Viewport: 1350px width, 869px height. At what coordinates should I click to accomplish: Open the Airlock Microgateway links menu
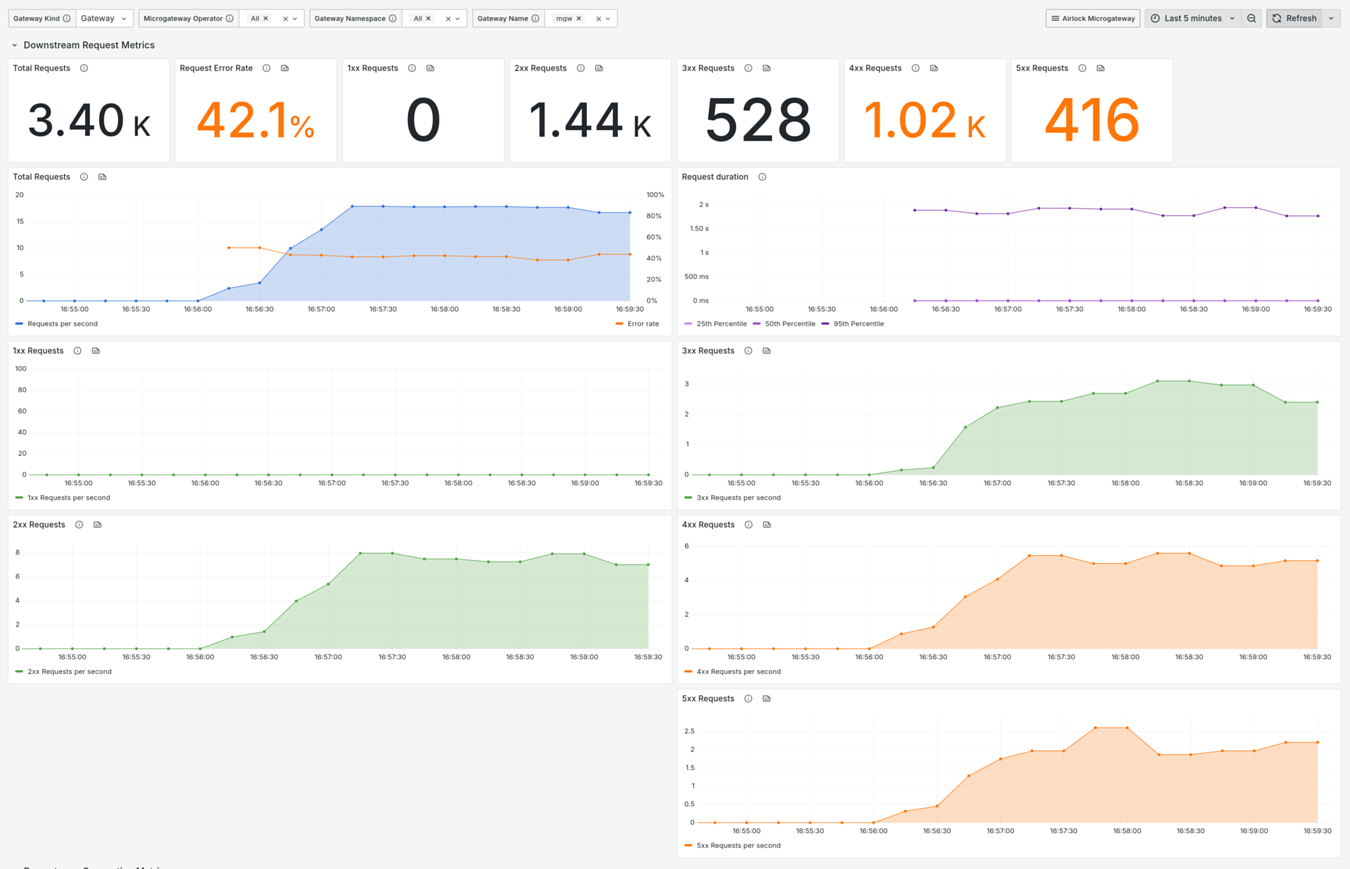coord(1093,18)
